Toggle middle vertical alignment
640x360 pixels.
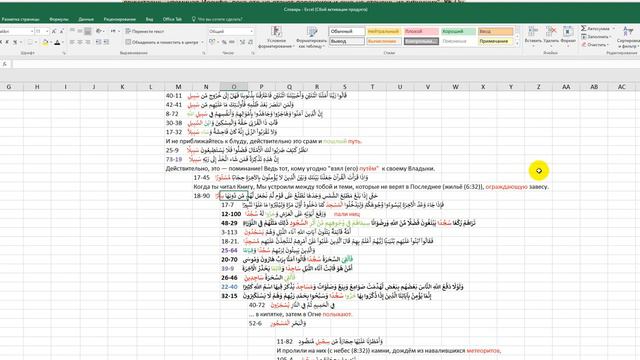[80, 31]
